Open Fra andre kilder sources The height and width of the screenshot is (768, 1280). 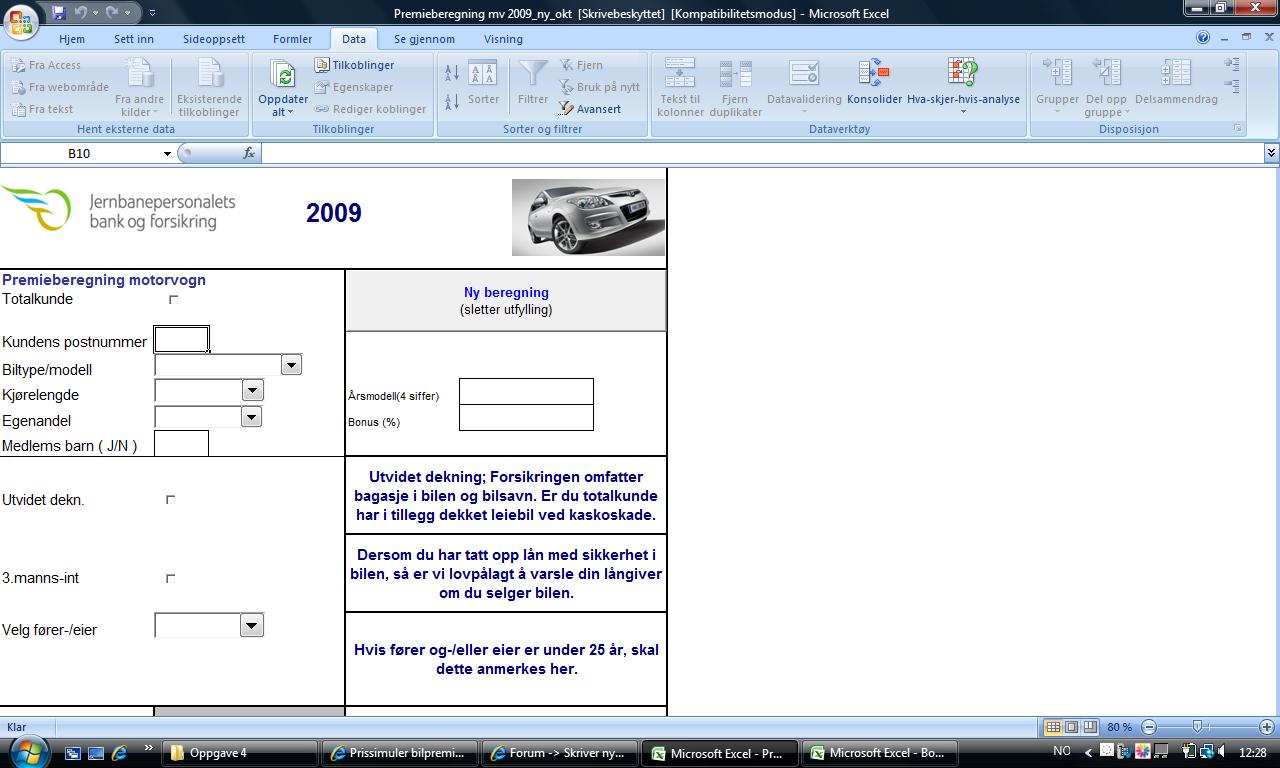[x=139, y=87]
